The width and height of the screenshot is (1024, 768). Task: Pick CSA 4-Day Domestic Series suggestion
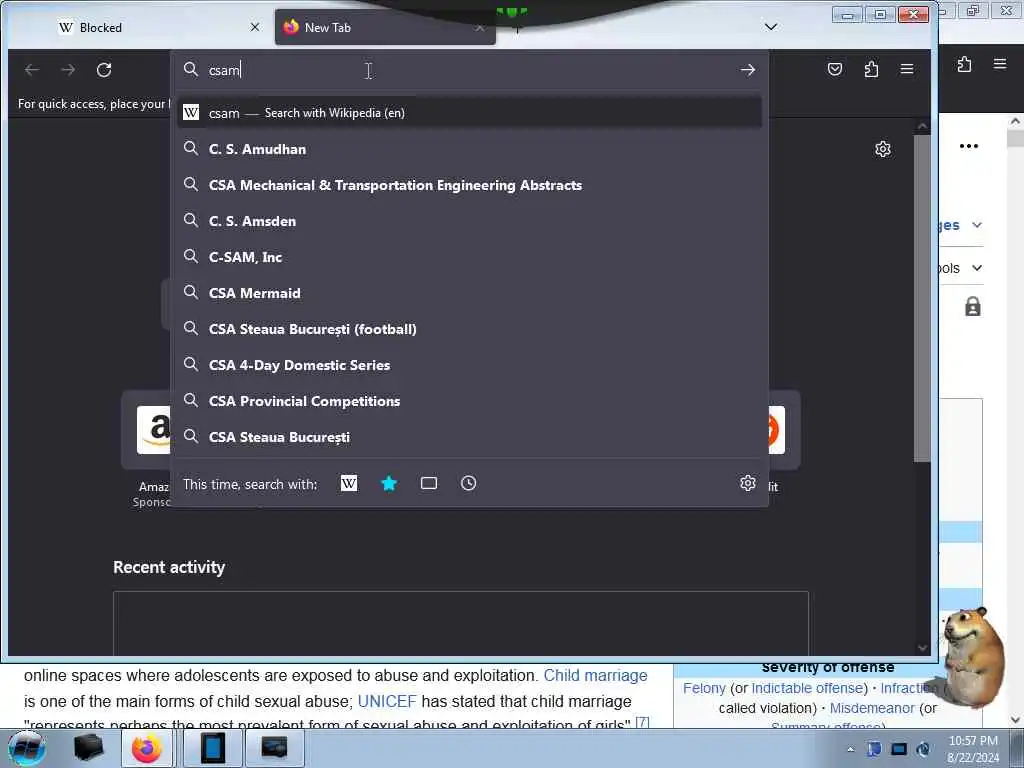click(469, 364)
